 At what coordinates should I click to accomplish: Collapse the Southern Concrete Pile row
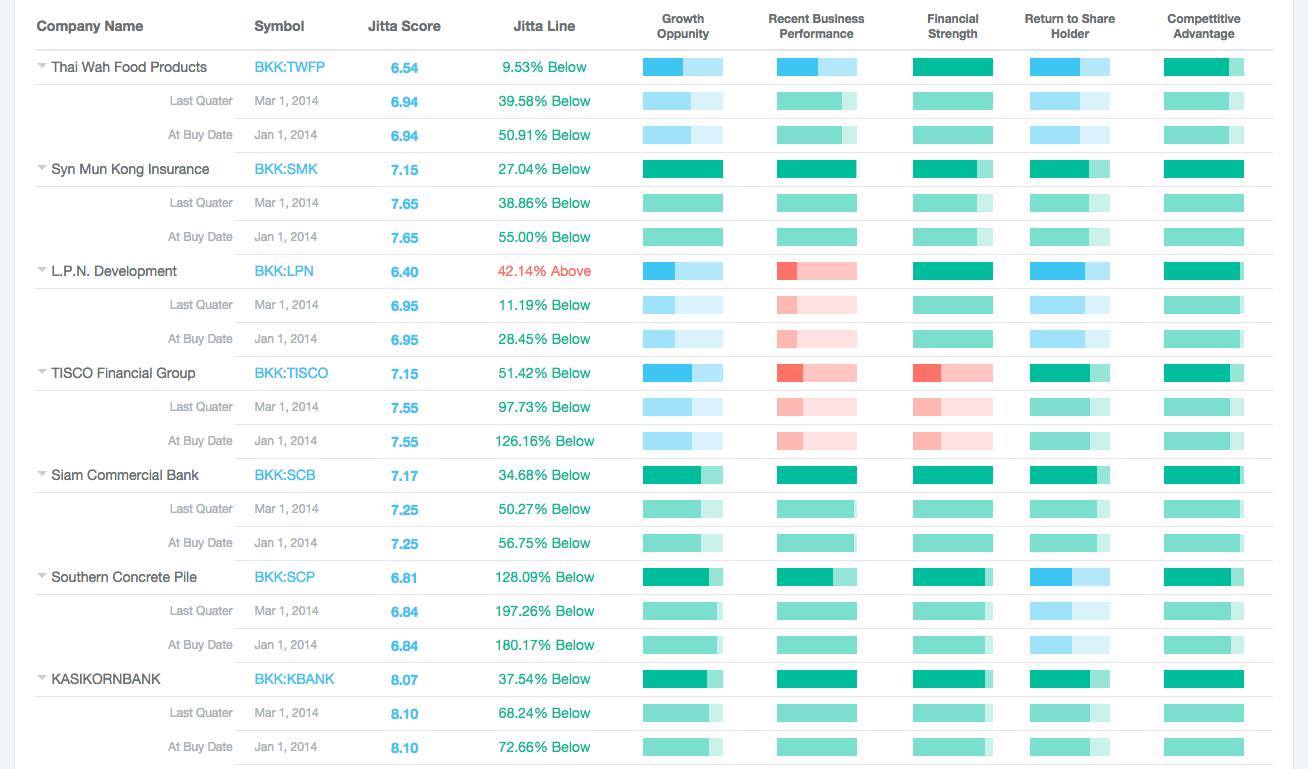[x=42, y=577]
